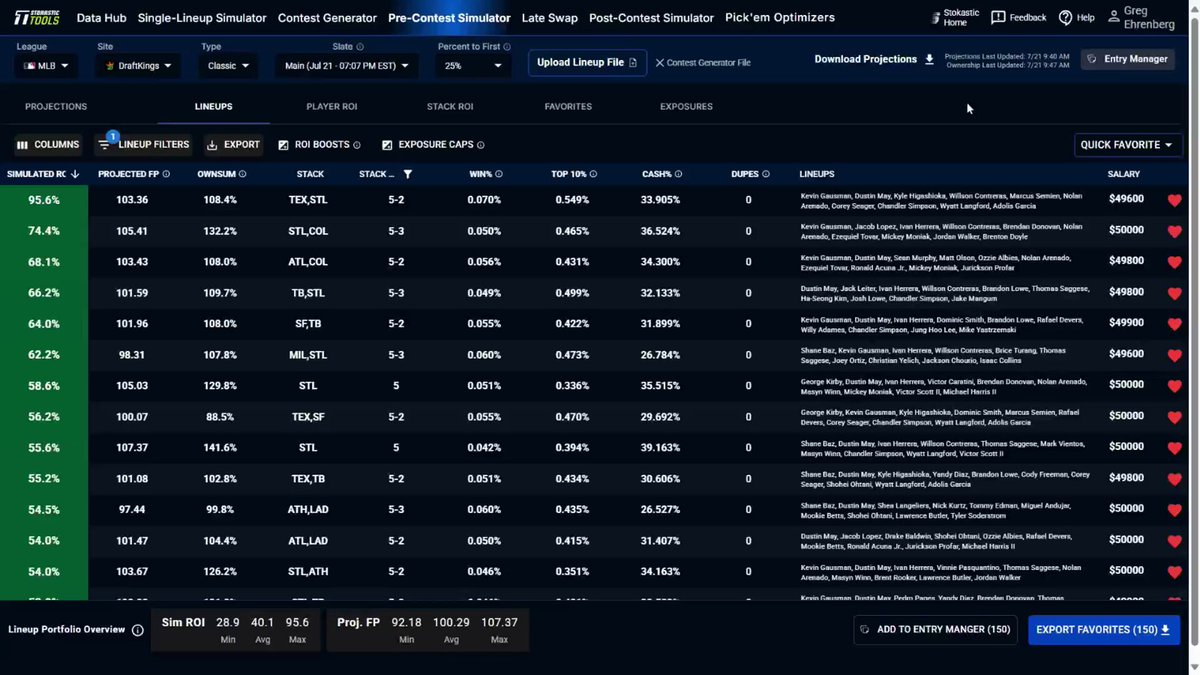Viewport: 1200px width, 675px height.
Task: Toggle heart on the 55.6% STL lineup
Action: tap(1175, 447)
